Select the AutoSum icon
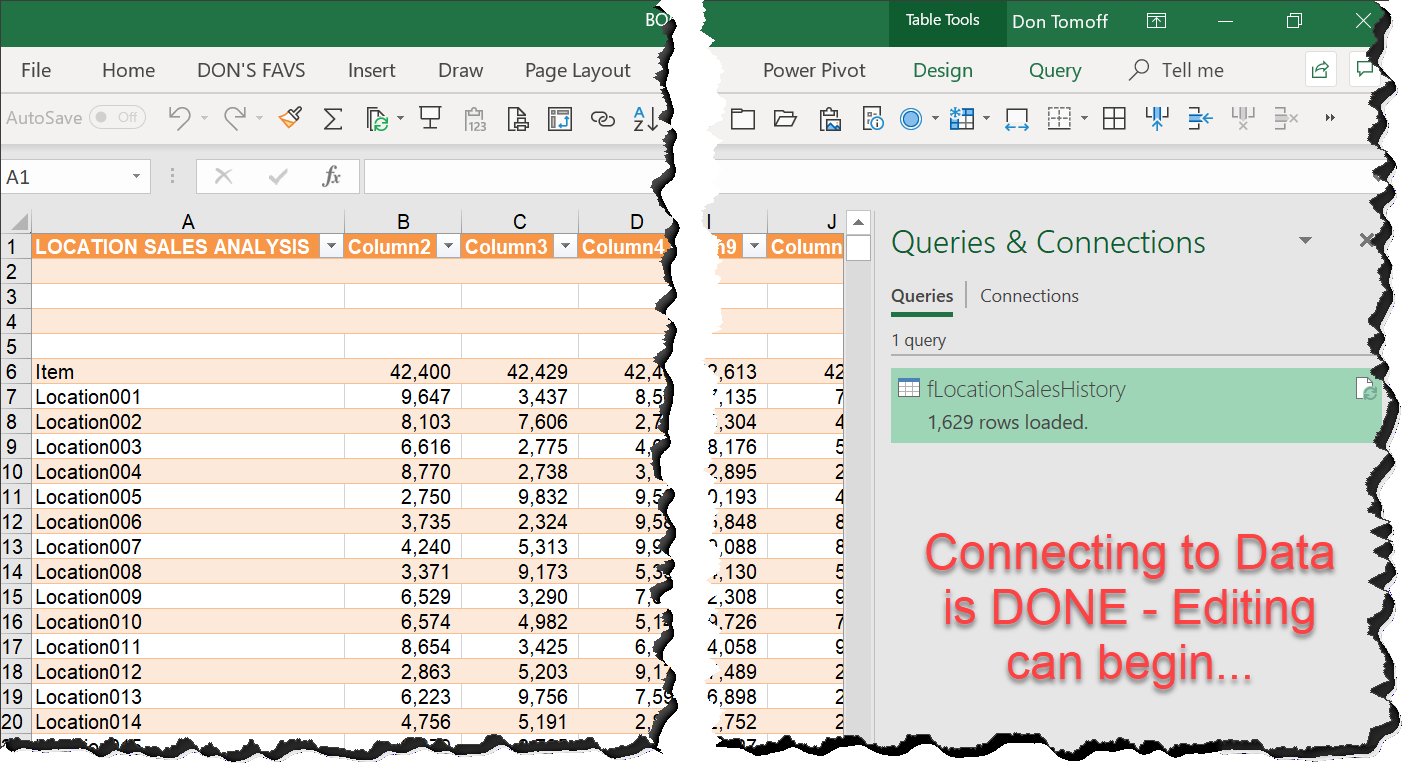Image resolution: width=1413 pixels, height=777 pixels. point(333,118)
